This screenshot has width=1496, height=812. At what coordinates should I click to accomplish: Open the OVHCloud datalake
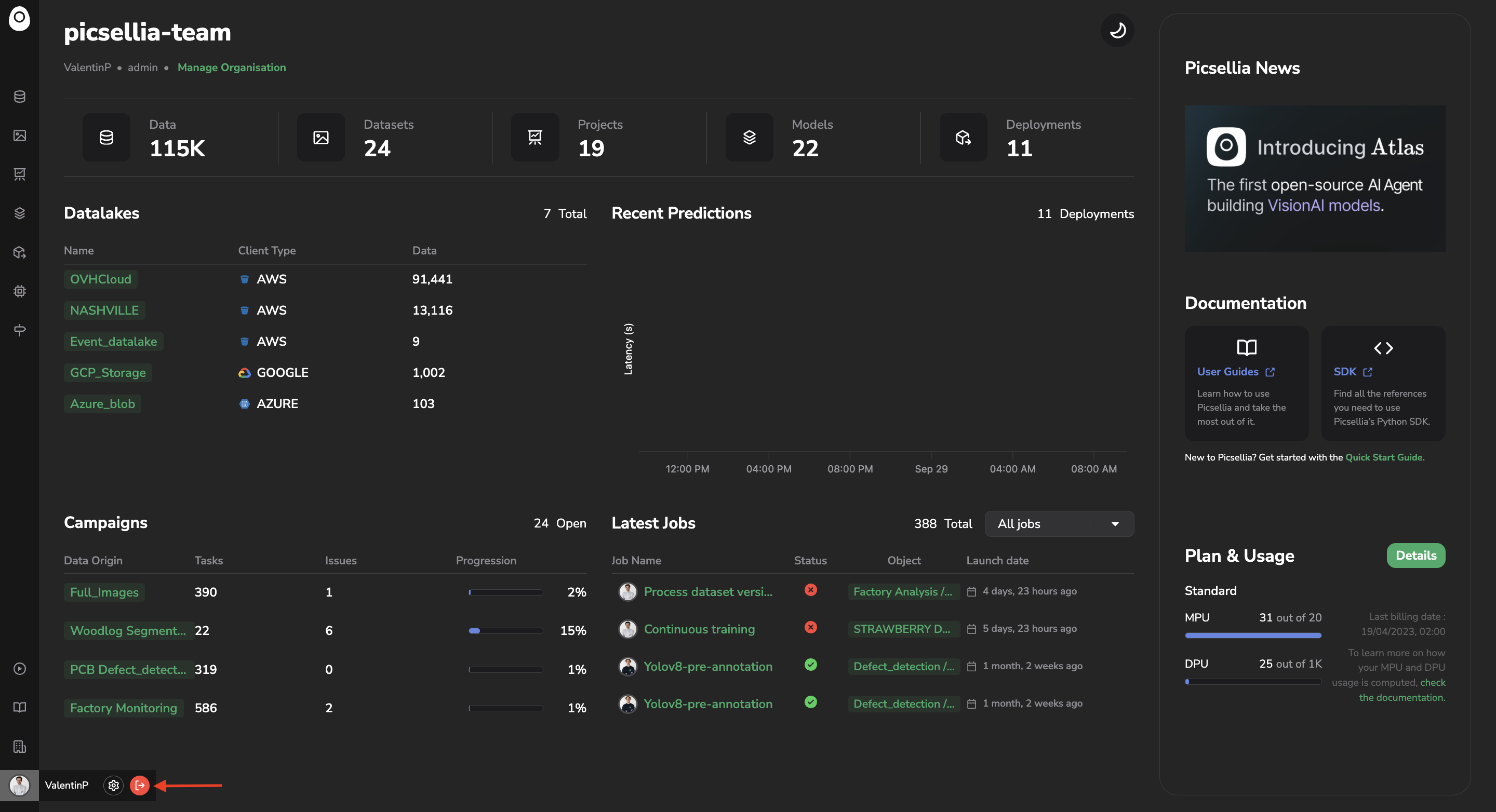pos(100,279)
